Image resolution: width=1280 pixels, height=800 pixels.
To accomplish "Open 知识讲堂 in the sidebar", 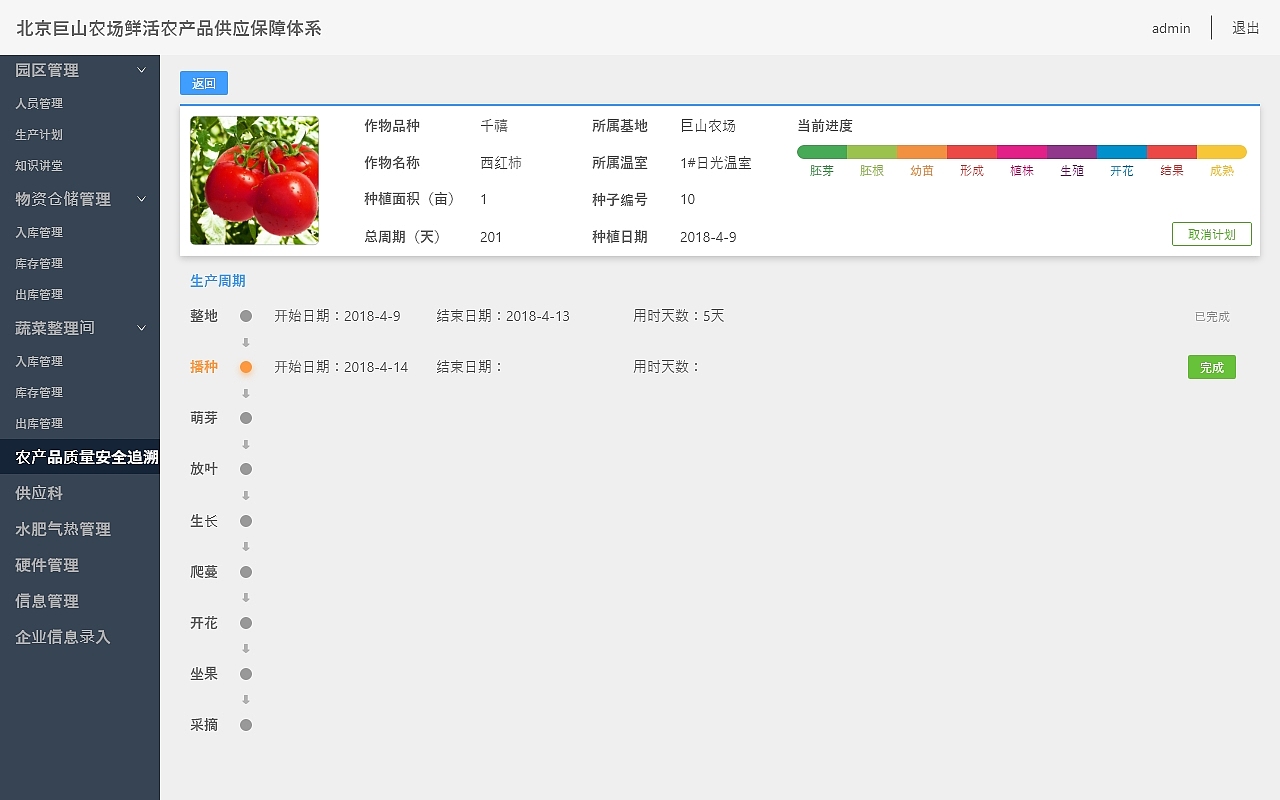I will coord(39,165).
